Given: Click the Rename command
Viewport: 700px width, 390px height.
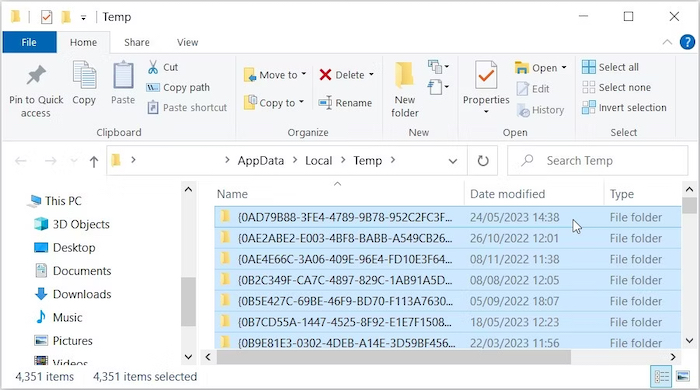Looking at the screenshot, I should point(345,103).
